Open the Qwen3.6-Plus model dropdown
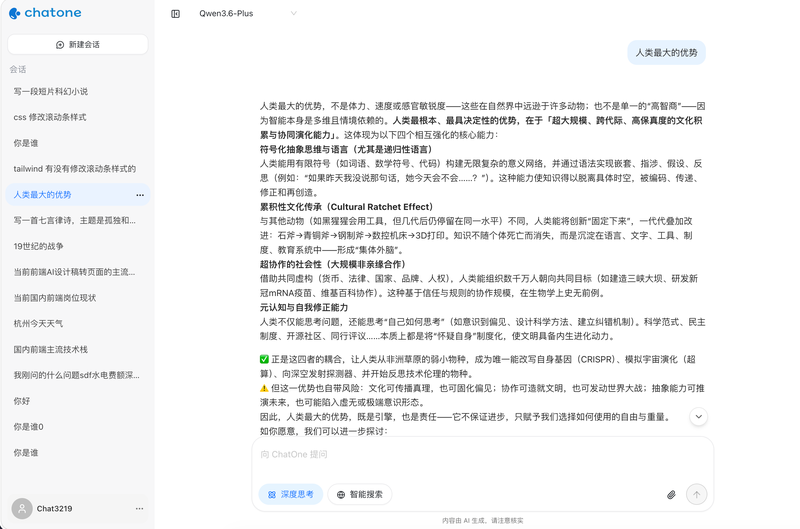The height and width of the screenshot is (529, 800). pyautogui.click(x=247, y=14)
